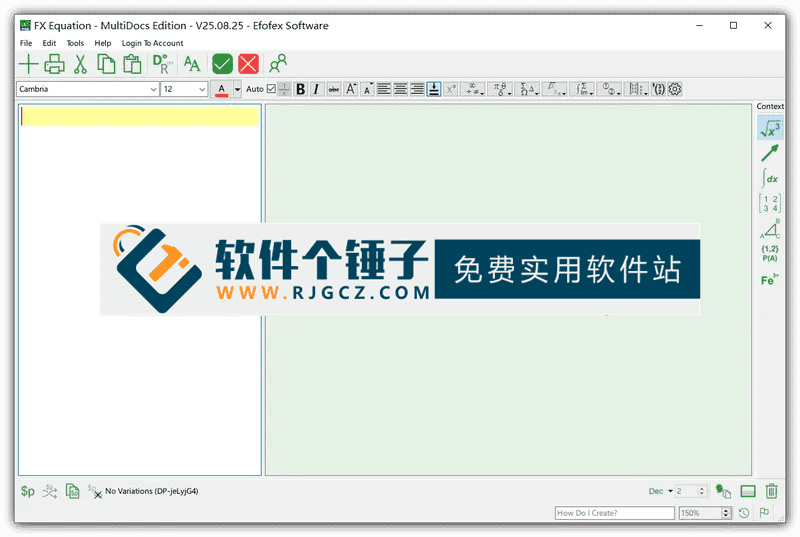800x537 pixels.
Task: Toggle the bottom vertical alignment button
Action: [x=434, y=89]
